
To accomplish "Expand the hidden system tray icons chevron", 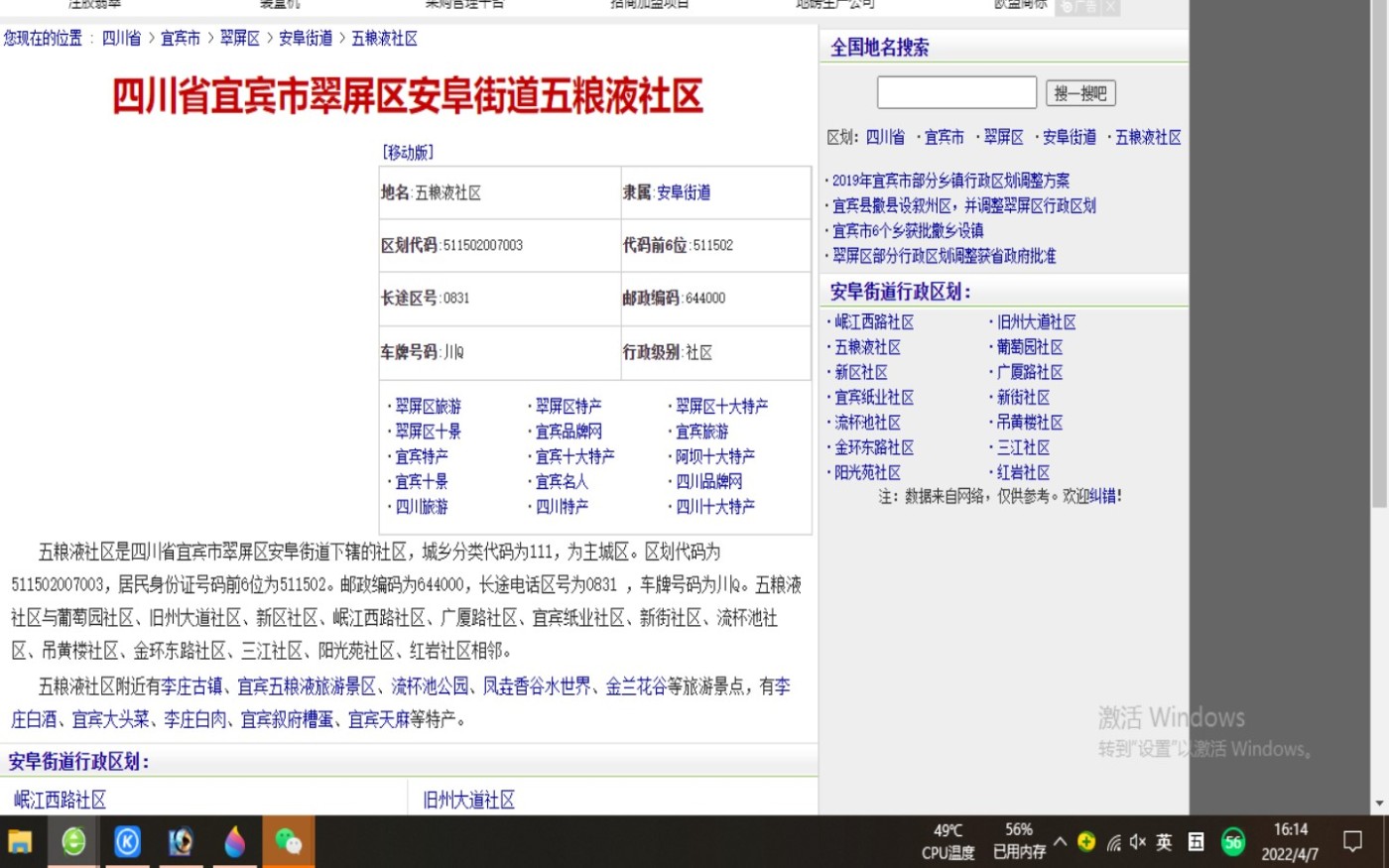I will (1061, 842).
